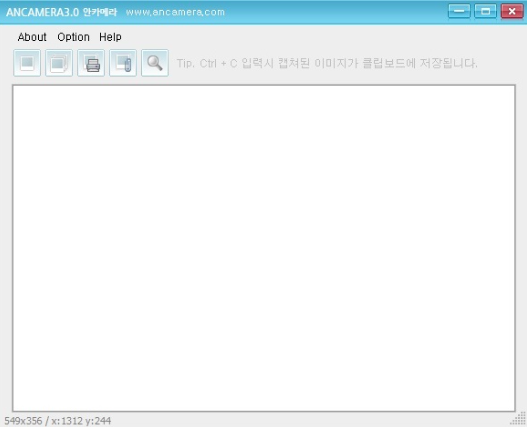Open the Option menu
This screenshot has height=427, width=527.
[73, 37]
